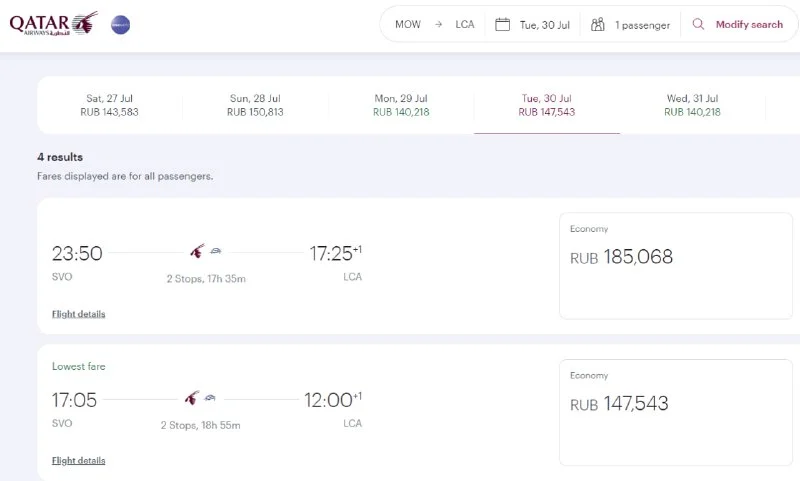Click the magnifier icon beside Modify search
800x481 pixels.
(x=699, y=24)
